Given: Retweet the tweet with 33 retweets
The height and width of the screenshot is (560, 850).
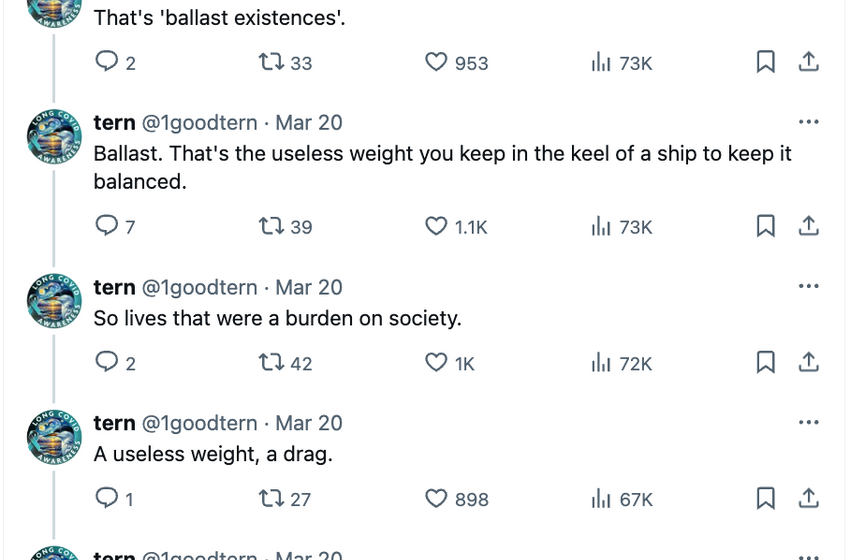Looking at the screenshot, I should pos(285,62).
